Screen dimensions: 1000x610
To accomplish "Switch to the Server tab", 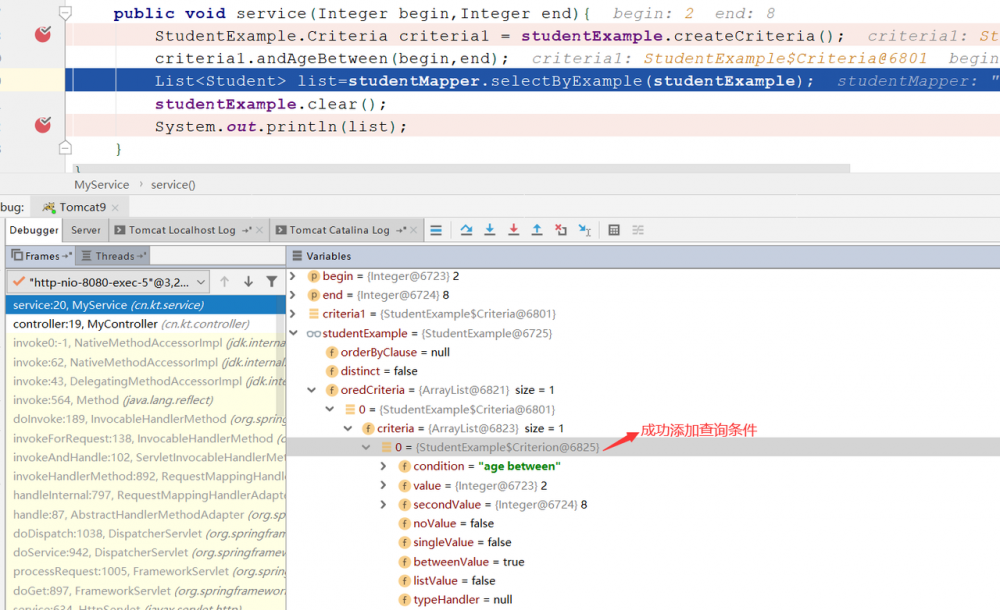I will [85, 230].
